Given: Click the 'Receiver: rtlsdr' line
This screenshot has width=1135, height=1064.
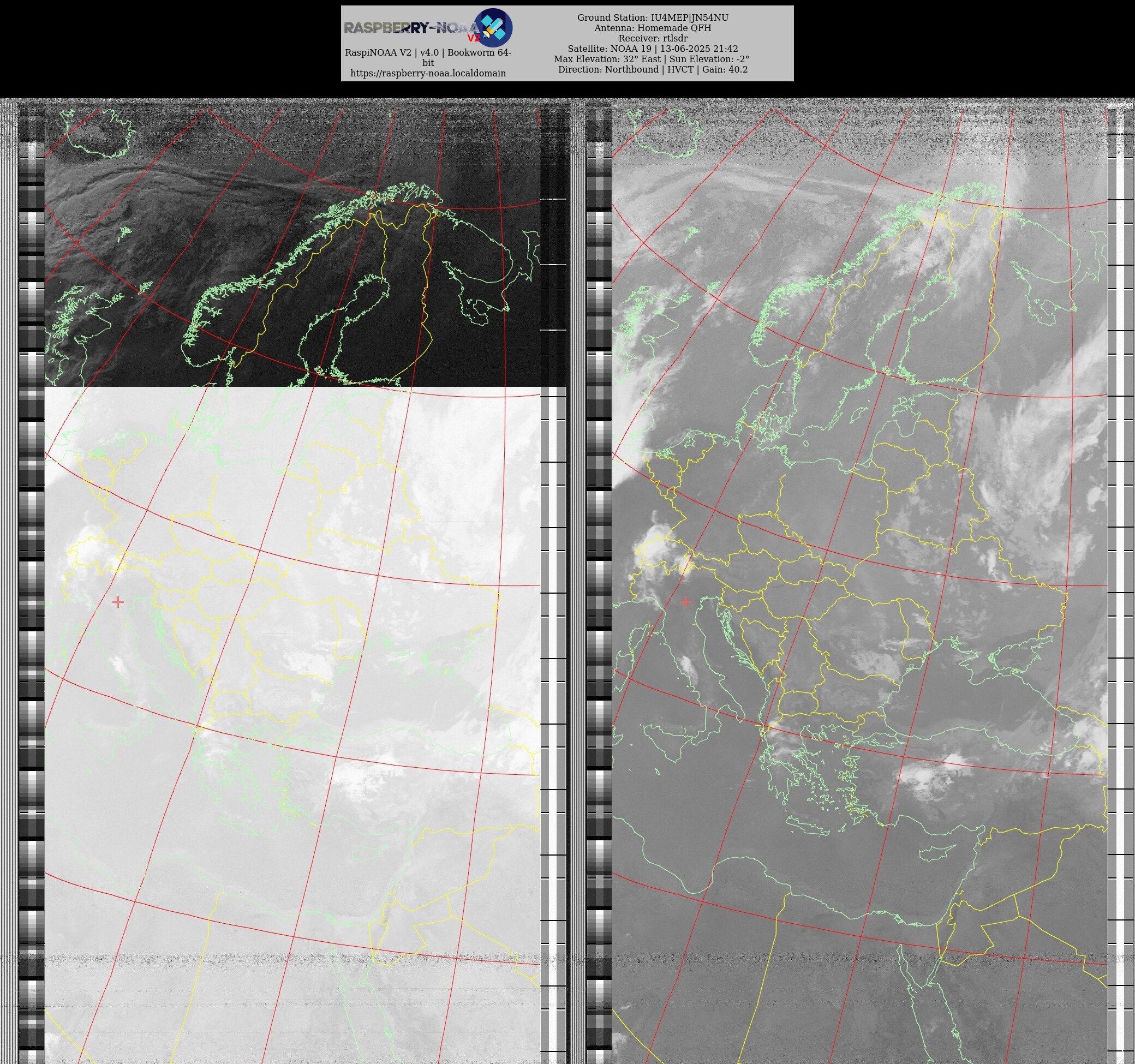Looking at the screenshot, I should [653, 38].
